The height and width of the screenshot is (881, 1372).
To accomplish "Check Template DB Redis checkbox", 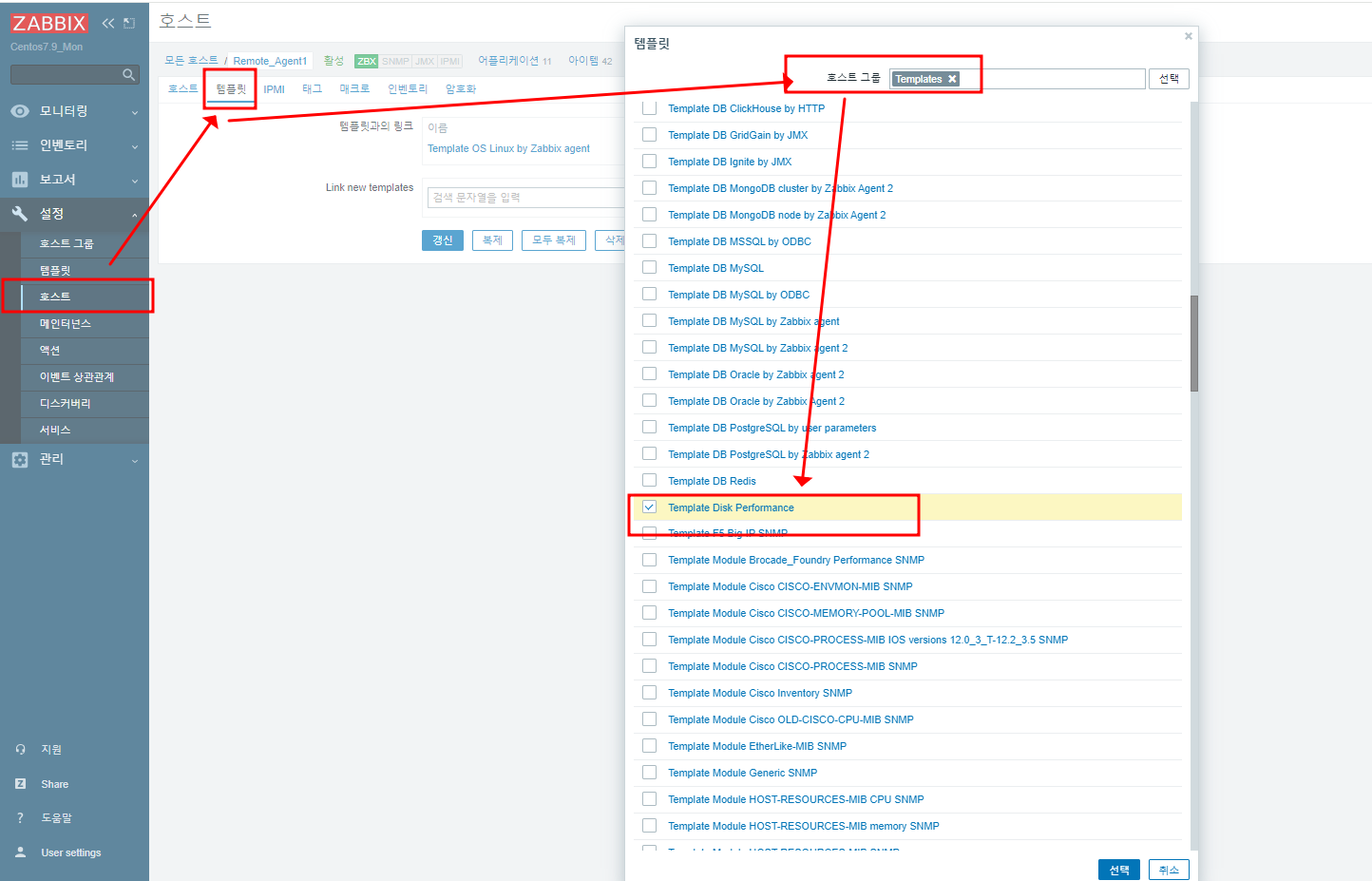I will click(x=650, y=481).
